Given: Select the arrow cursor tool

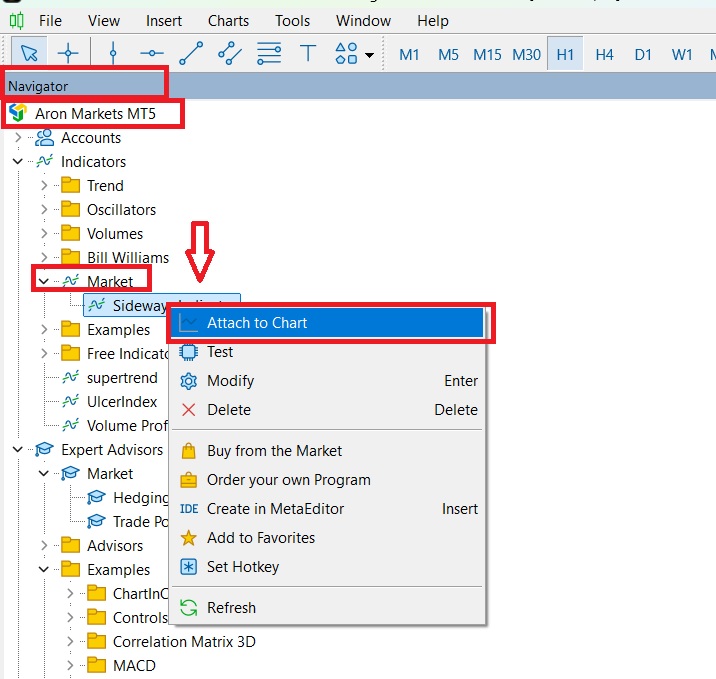Looking at the screenshot, I should [29, 54].
